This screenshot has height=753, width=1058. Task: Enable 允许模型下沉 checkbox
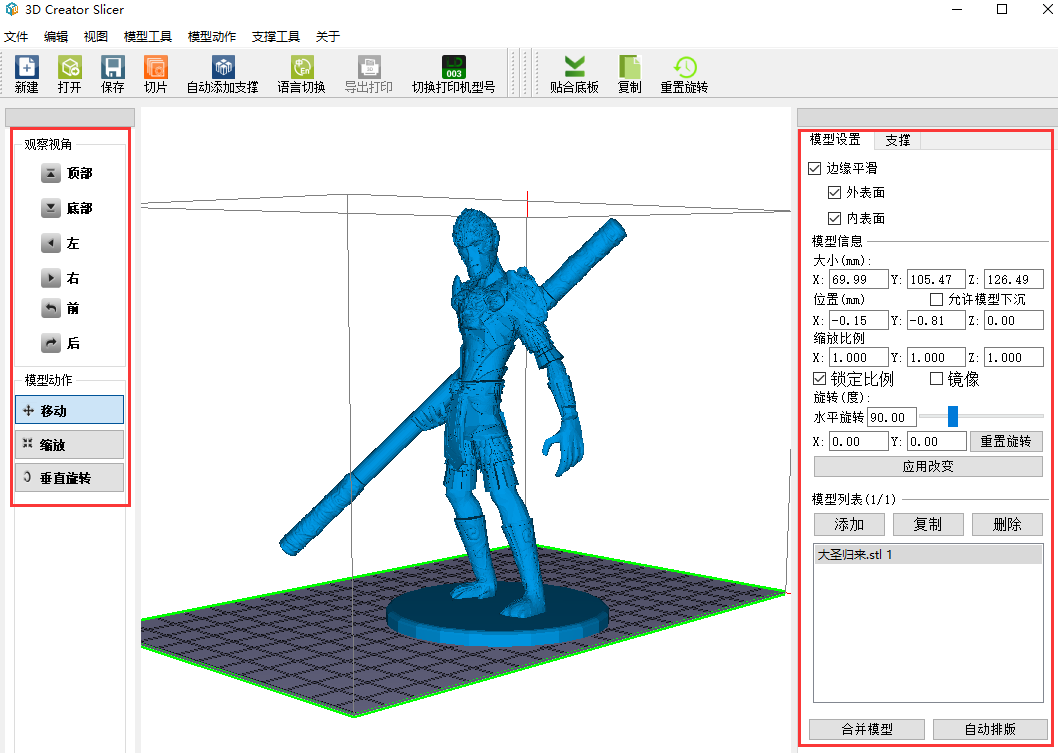(937, 299)
